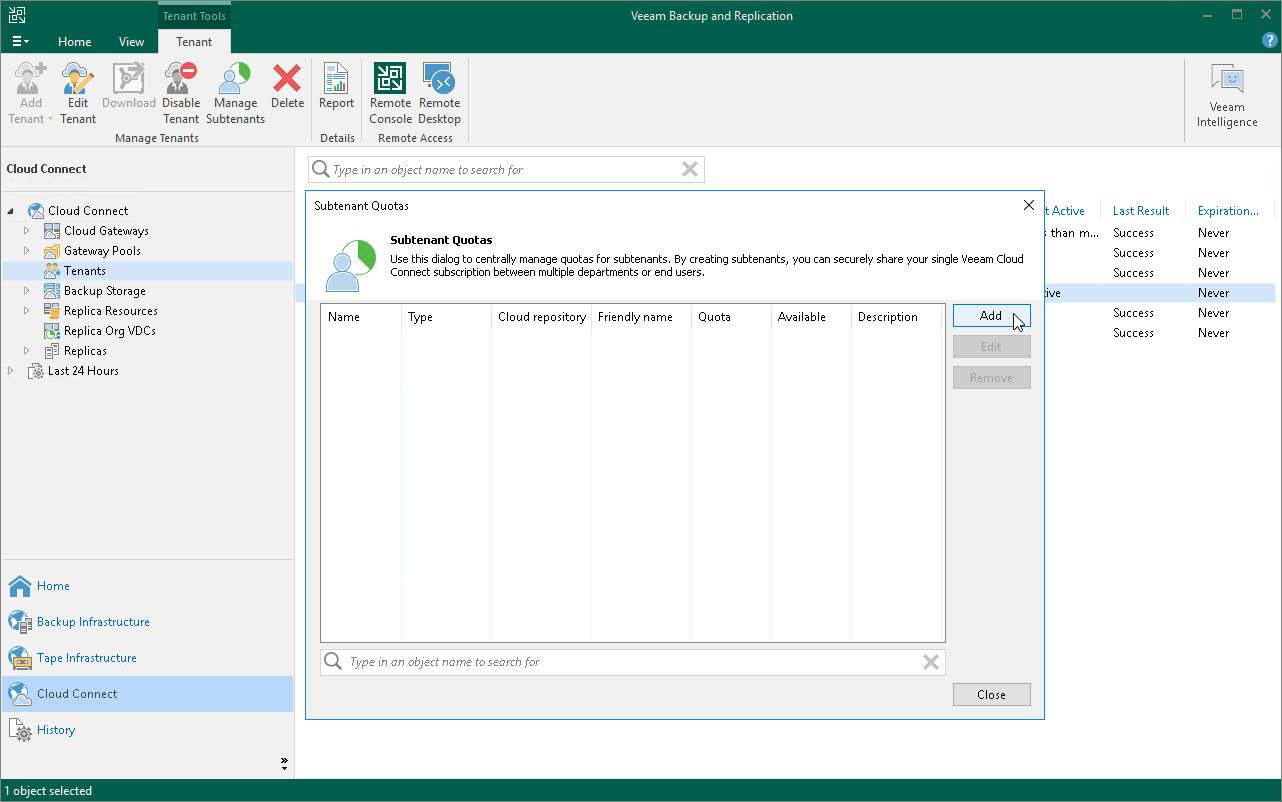This screenshot has width=1282, height=802.
Task: Expand the Cloud Gateways node
Action: [x=27, y=231]
